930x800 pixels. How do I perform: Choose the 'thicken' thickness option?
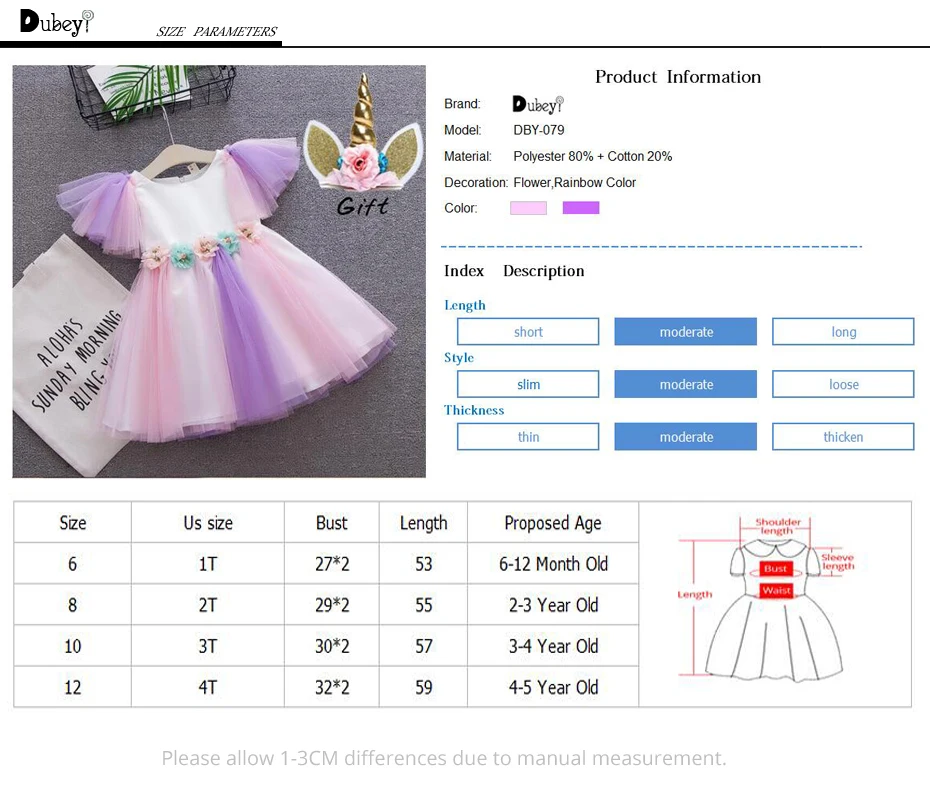pos(843,436)
